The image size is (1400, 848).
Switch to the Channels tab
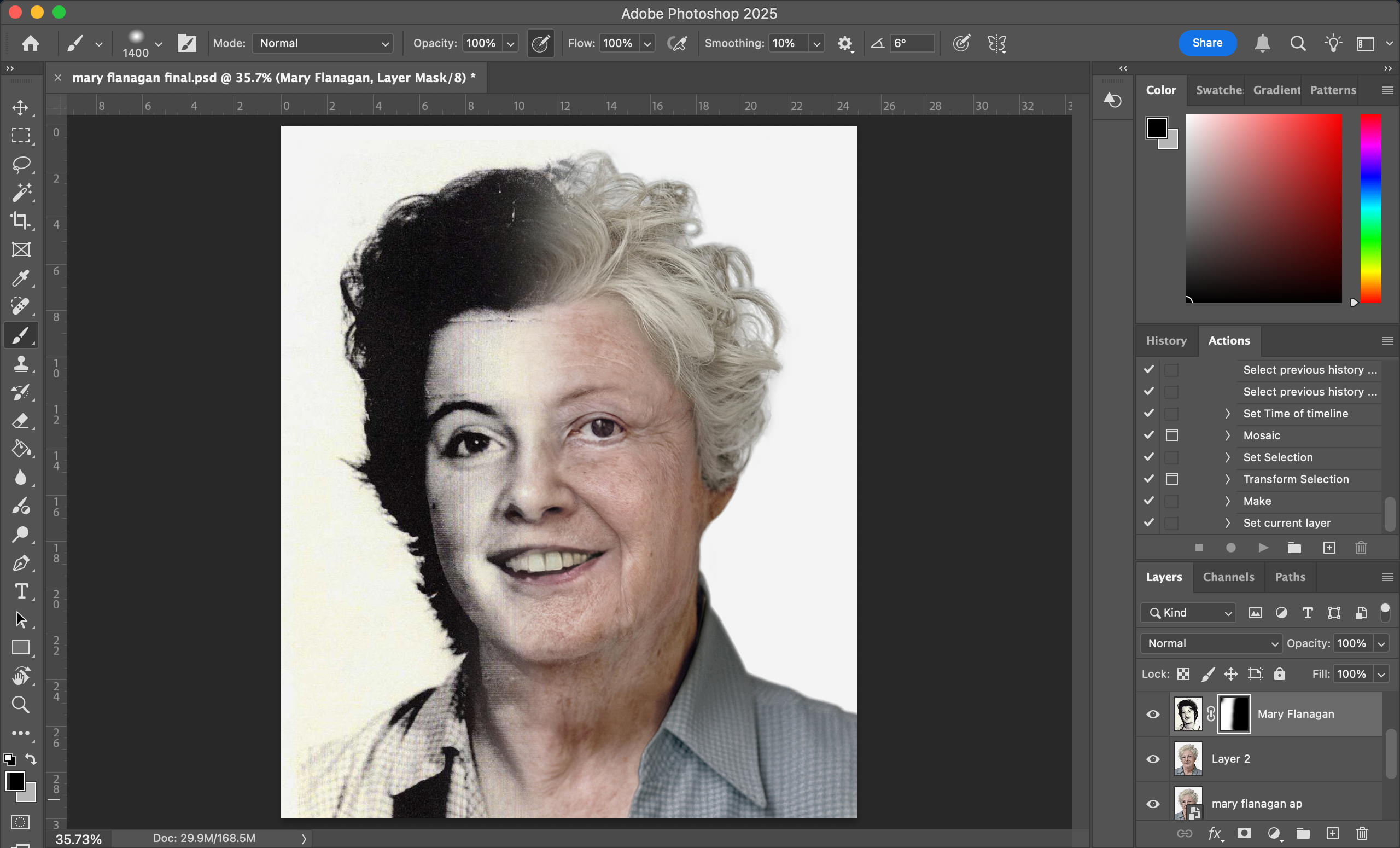[x=1228, y=577]
